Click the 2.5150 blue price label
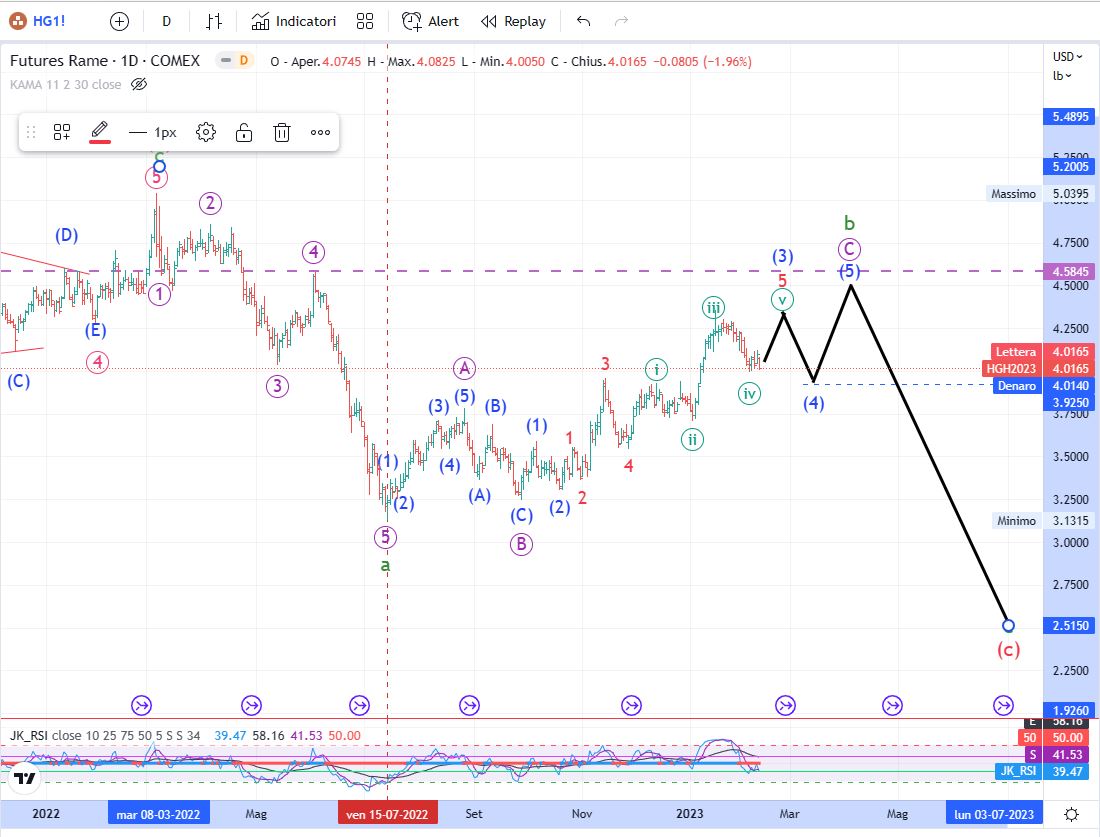Screen dimensions: 1100x837 [1070, 625]
